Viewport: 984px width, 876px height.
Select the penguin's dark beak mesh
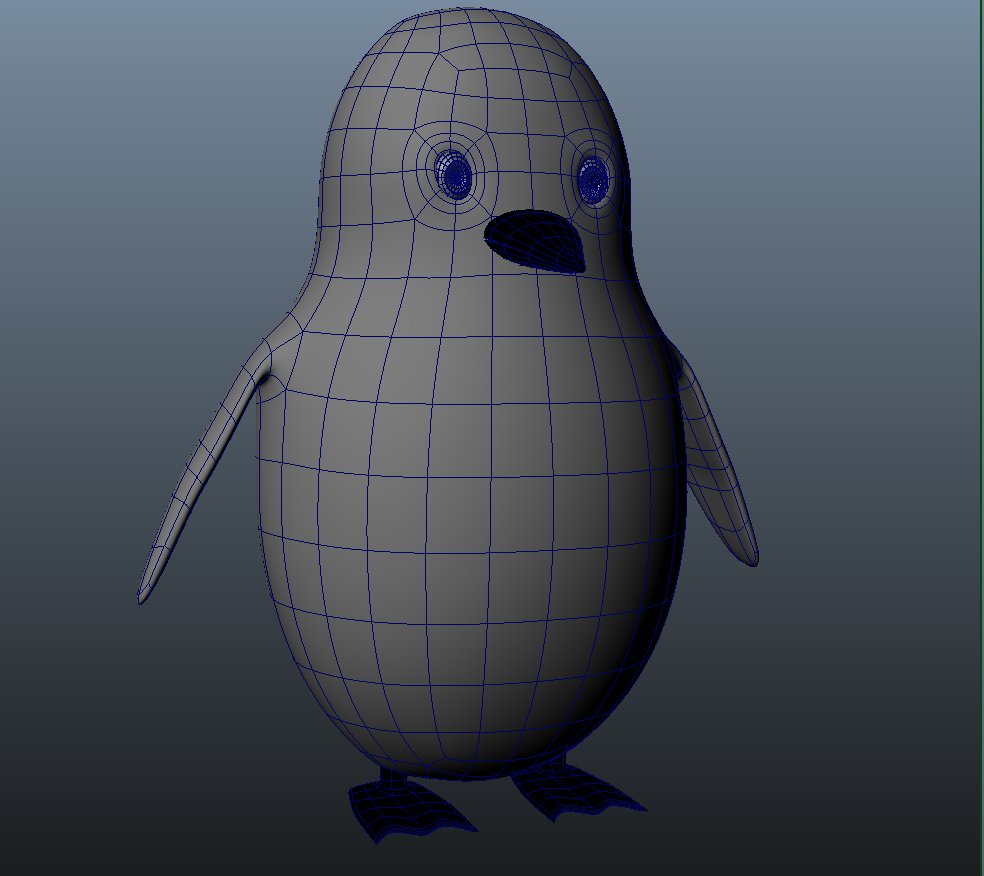[x=535, y=240]
